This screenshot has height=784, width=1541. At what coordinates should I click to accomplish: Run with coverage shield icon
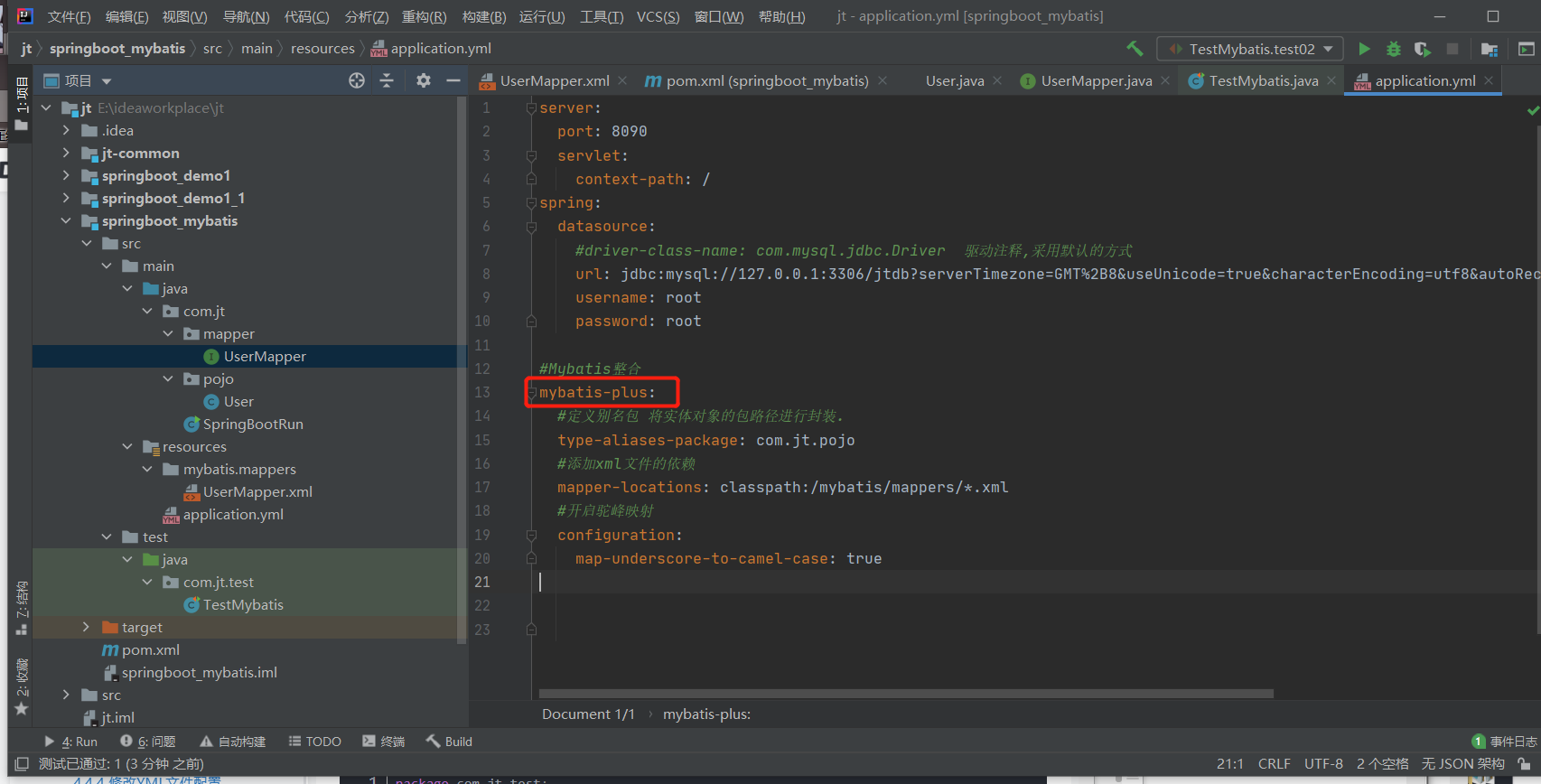(x=1423, y=49)
